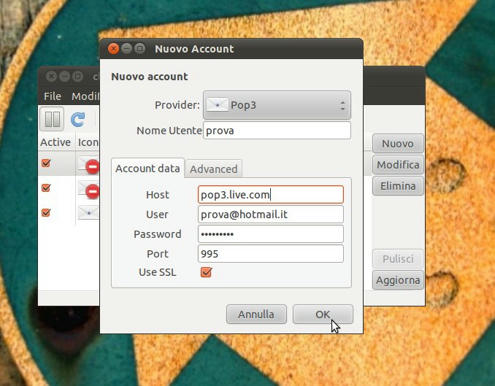The width and height of the screenshot is (495, 386).
Task: Confirm with the OK button
Action: [323, 314]
